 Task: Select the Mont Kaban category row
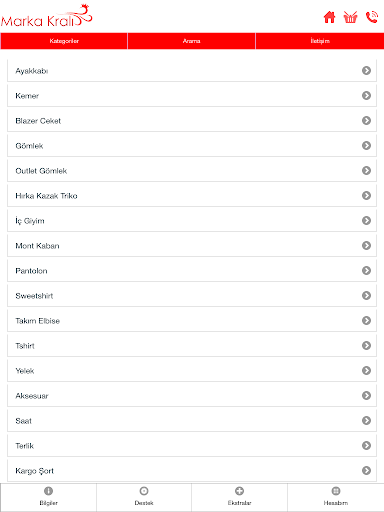192,246
